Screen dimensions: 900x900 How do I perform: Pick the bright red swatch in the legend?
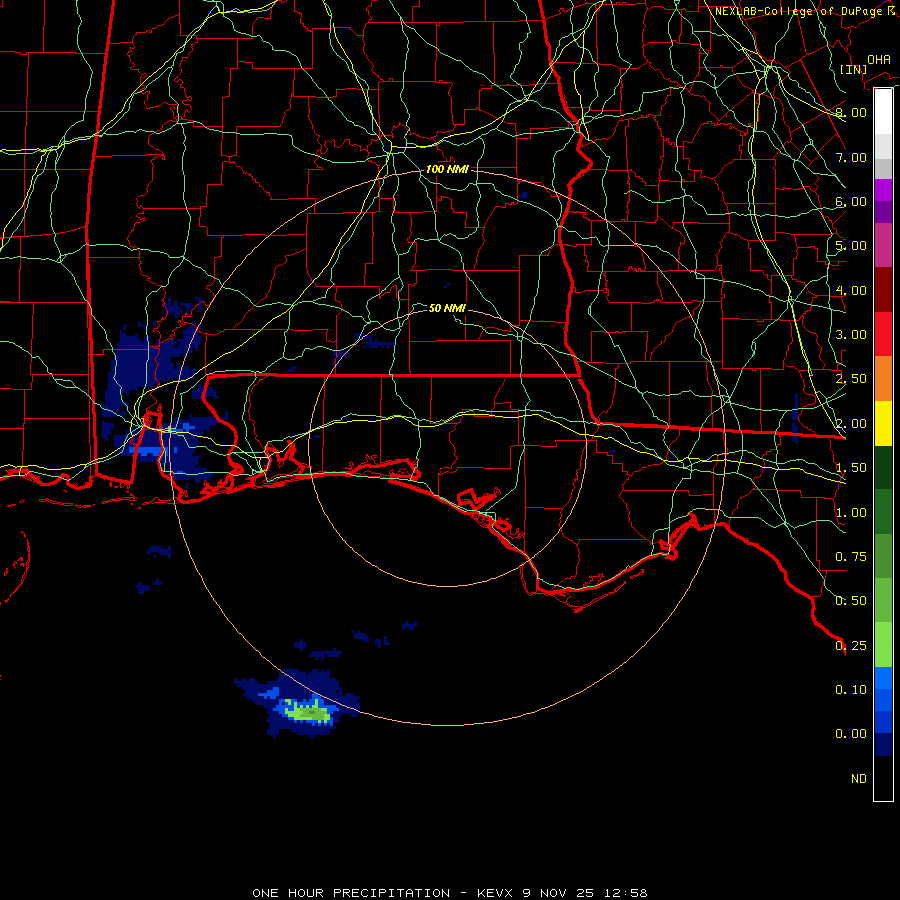(883, 334)
